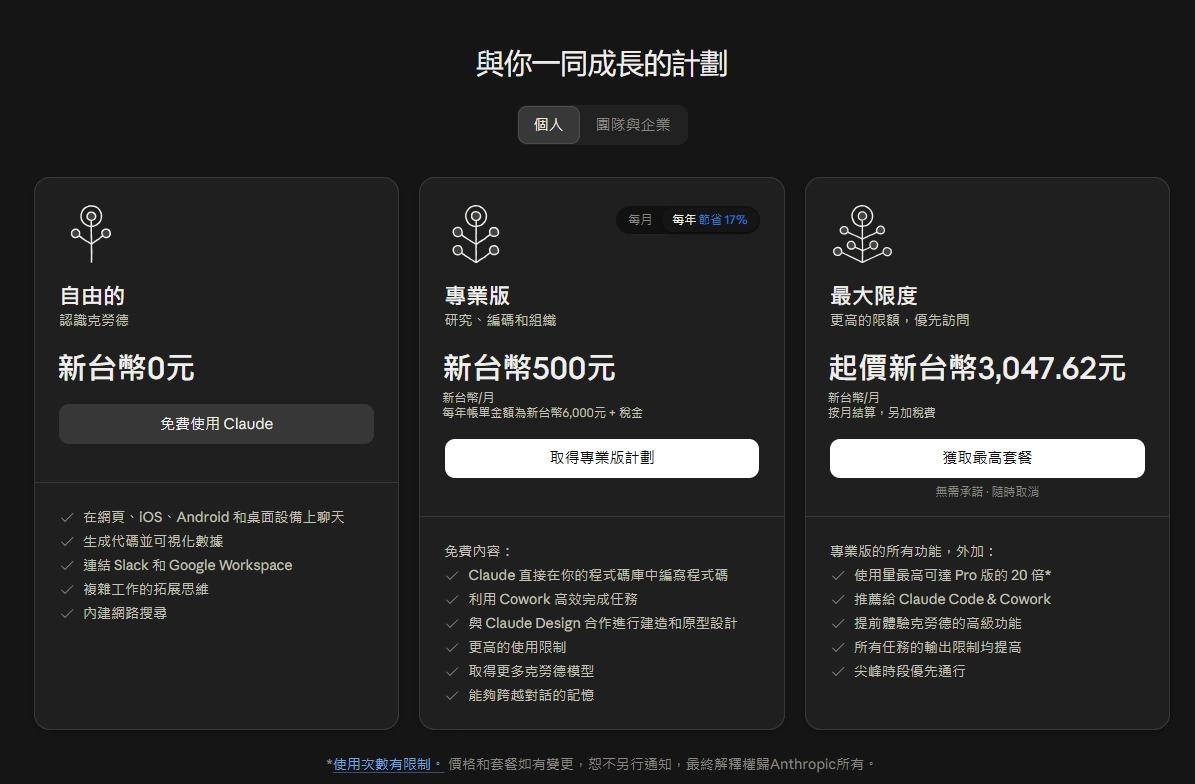Click checkmark beside 利用 Cowork 高效完成任務
The image size is (1195, 784).
point(452,600)
